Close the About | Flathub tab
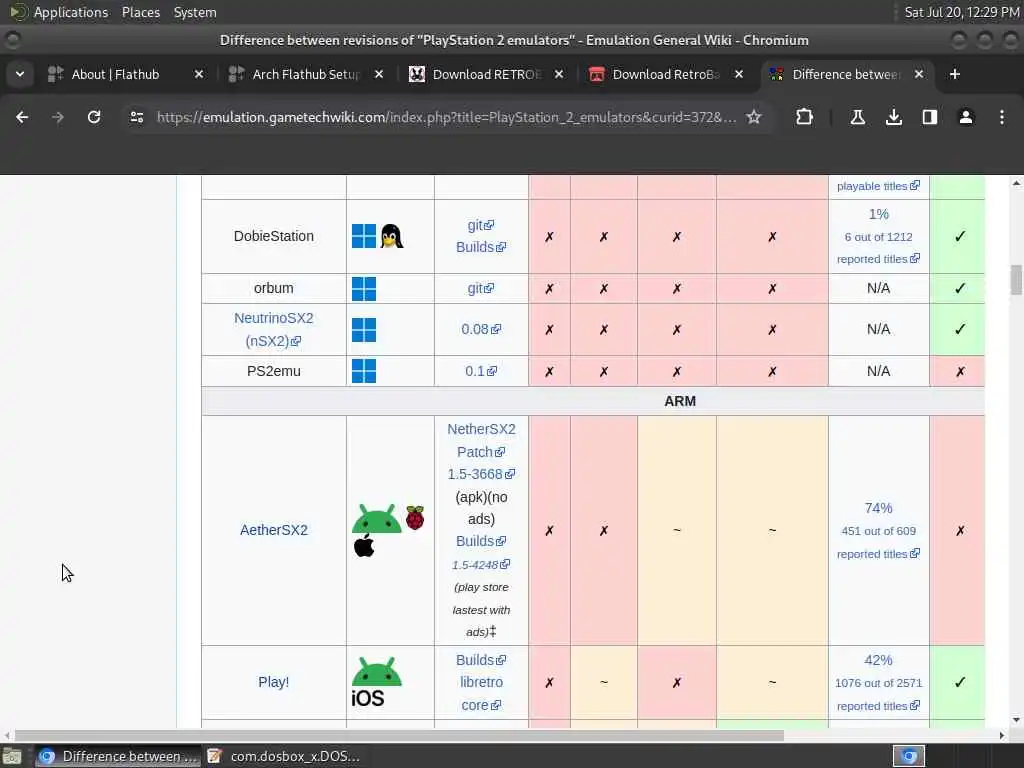Image resolution: width=1024 pixels, height=768 pixels. tap(199, 74)
